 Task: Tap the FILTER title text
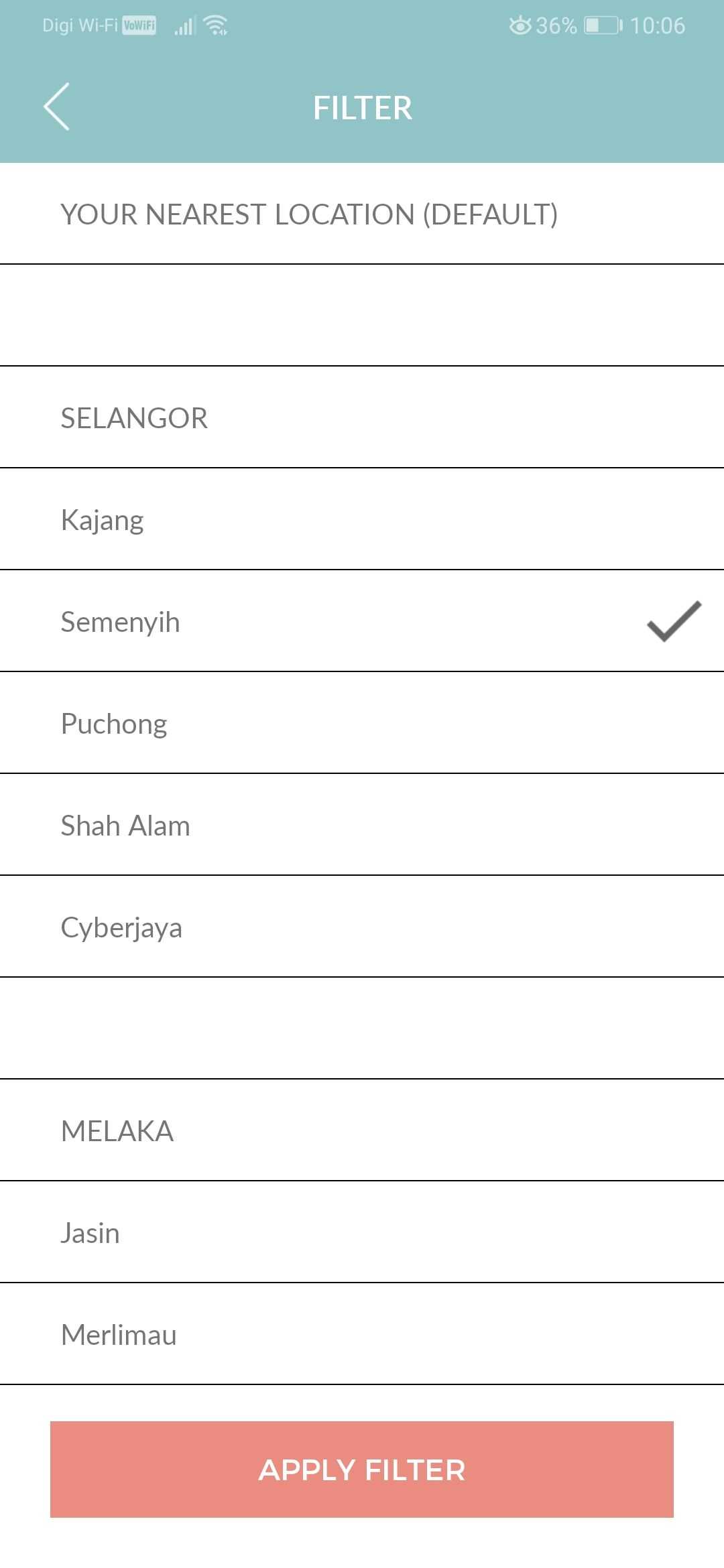point(362,108)
